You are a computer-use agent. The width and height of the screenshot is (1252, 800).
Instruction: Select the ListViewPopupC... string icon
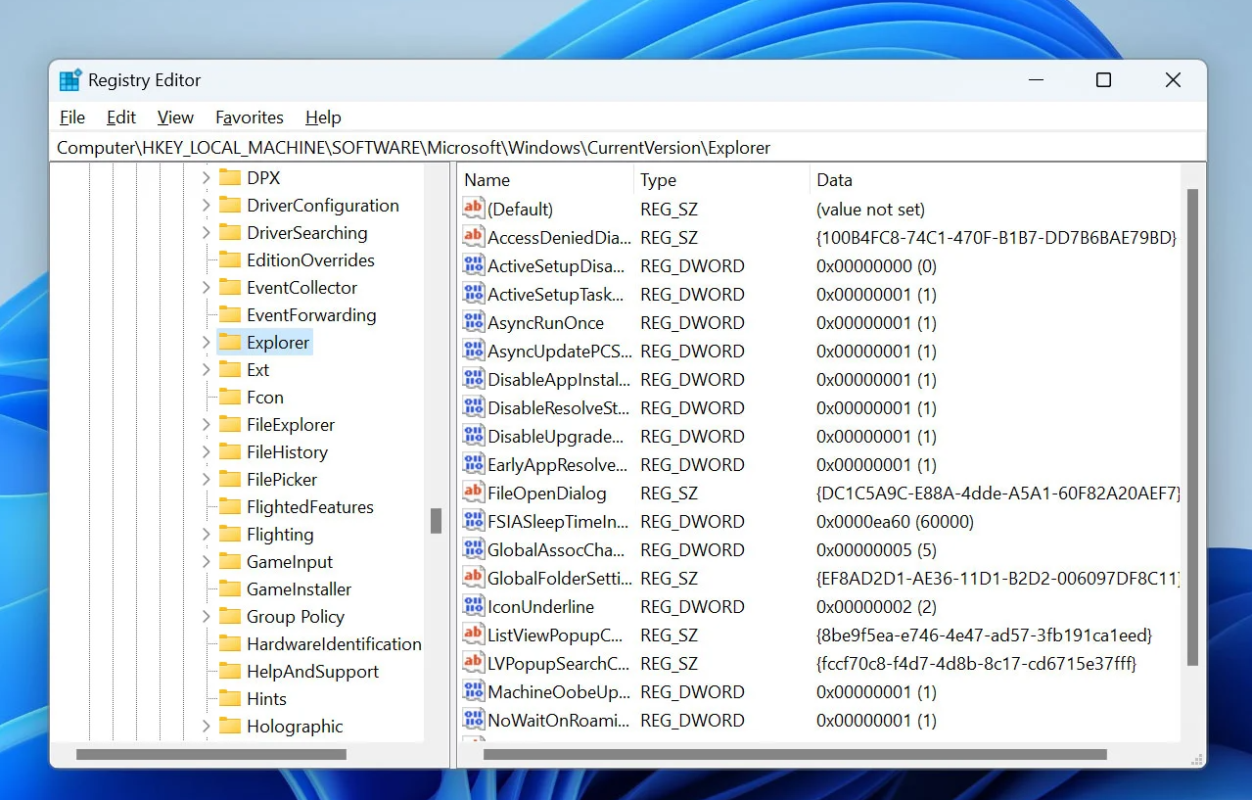(473, 634)
